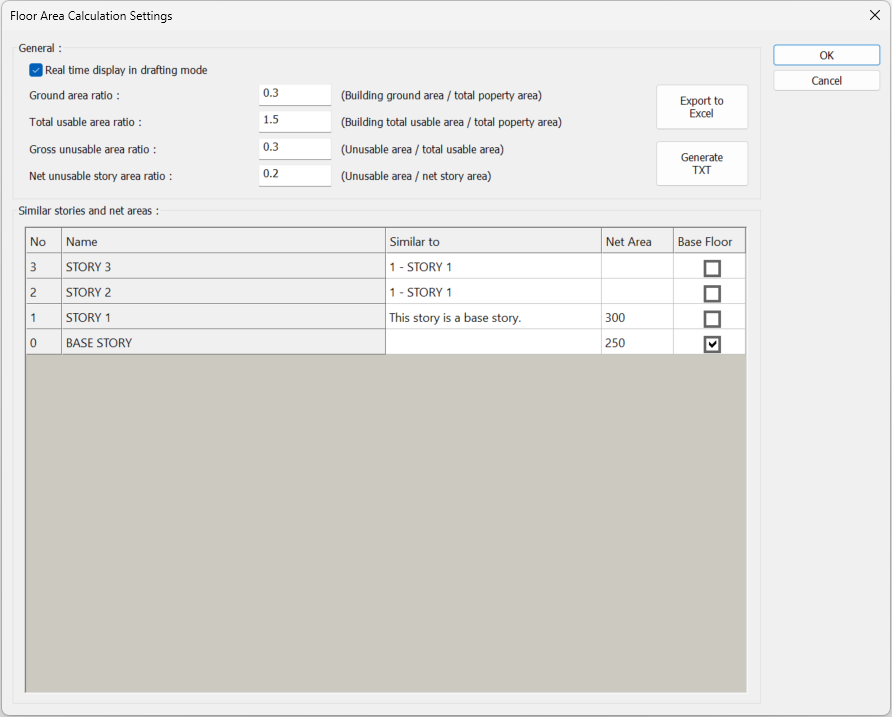The width and height of the screenshot is (892, 717).
Task: Click the OK button
Action: 826,55
